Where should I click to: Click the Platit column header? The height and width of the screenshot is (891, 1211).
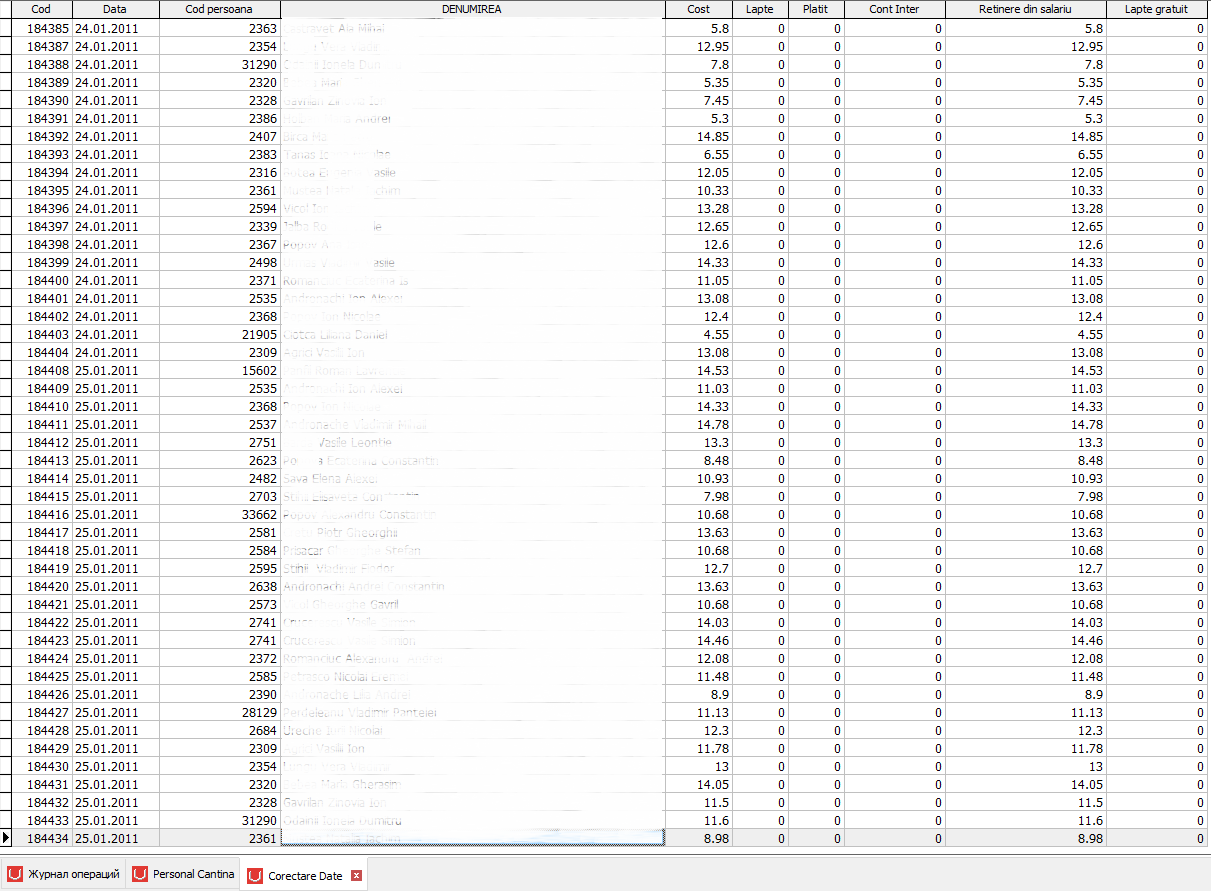[x=816, y=9]
